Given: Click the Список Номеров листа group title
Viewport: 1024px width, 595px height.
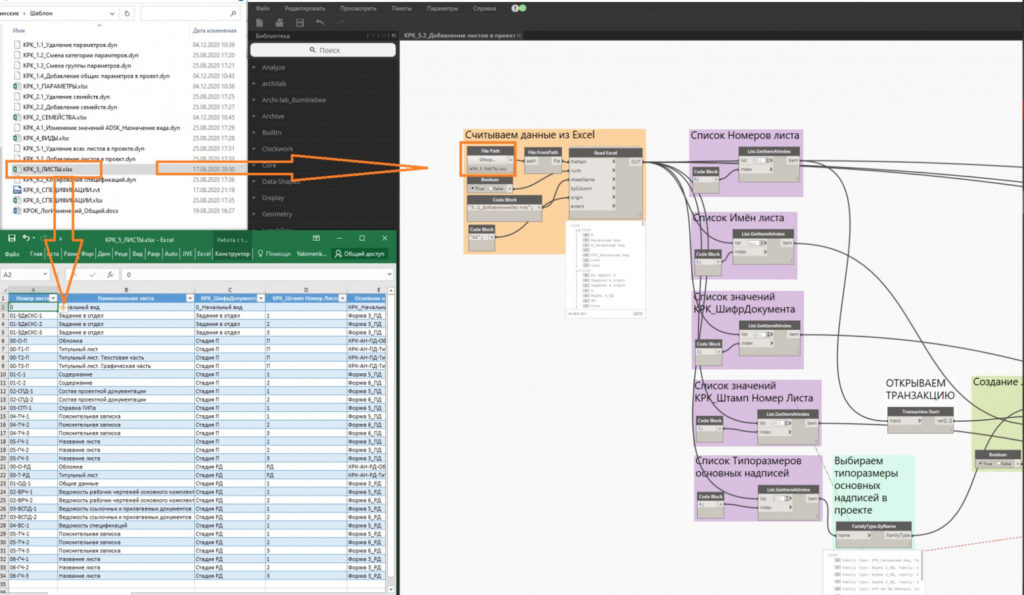Looking at the screenshot, I should click(x=744, y=135).
